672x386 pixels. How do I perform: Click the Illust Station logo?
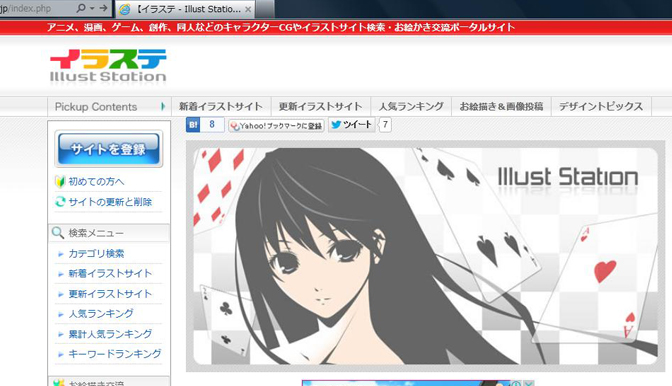pyautogui.click(x=108, y=66)
